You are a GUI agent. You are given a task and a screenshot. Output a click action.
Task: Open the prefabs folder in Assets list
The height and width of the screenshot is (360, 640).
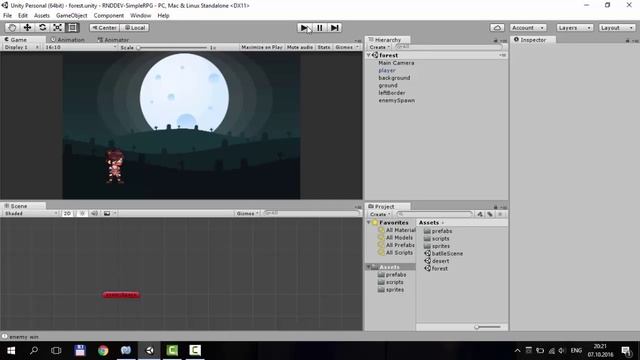(438, 231)
